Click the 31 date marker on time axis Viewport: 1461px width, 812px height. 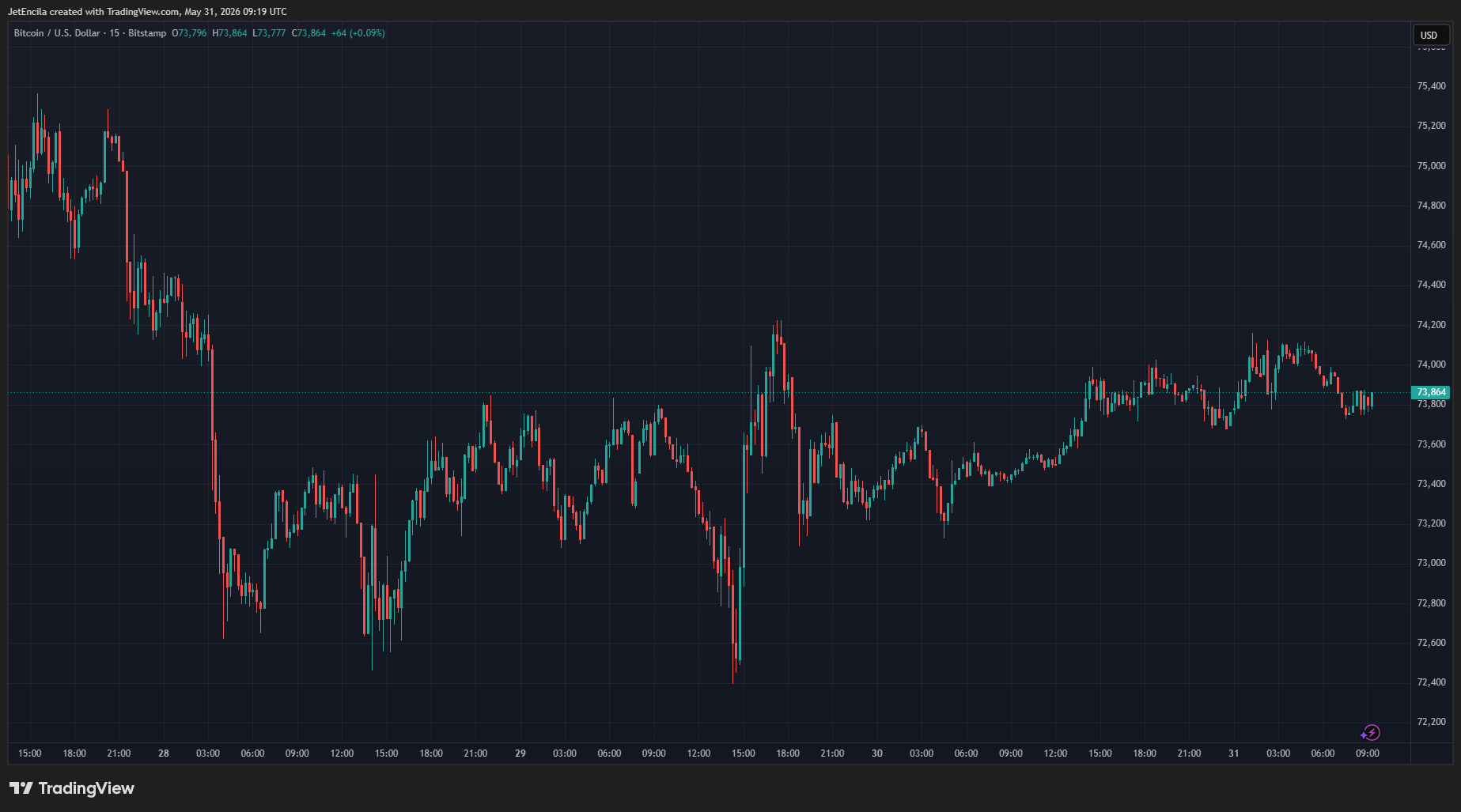tap(1234, 753)
